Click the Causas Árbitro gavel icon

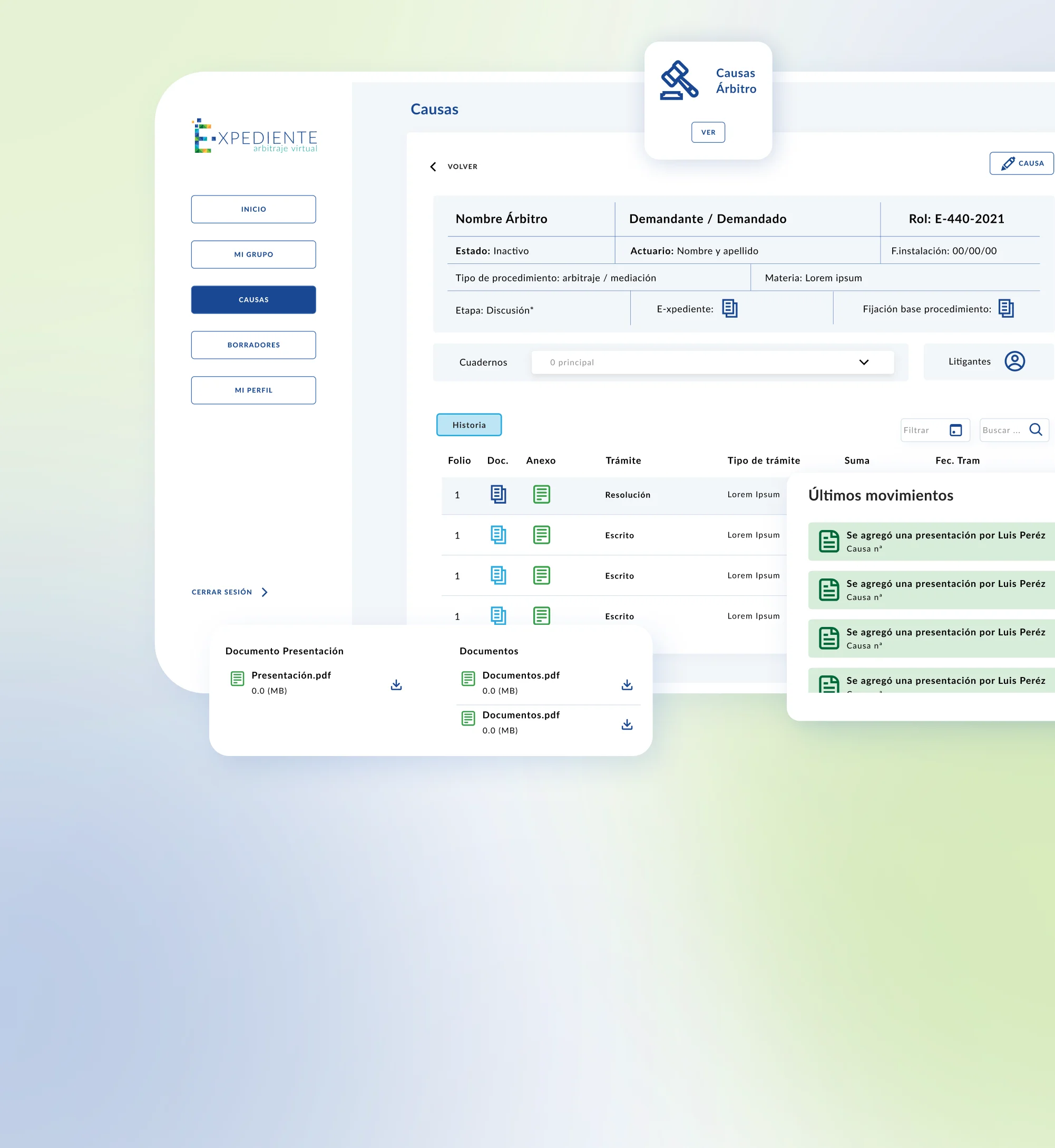pos(679,81)
